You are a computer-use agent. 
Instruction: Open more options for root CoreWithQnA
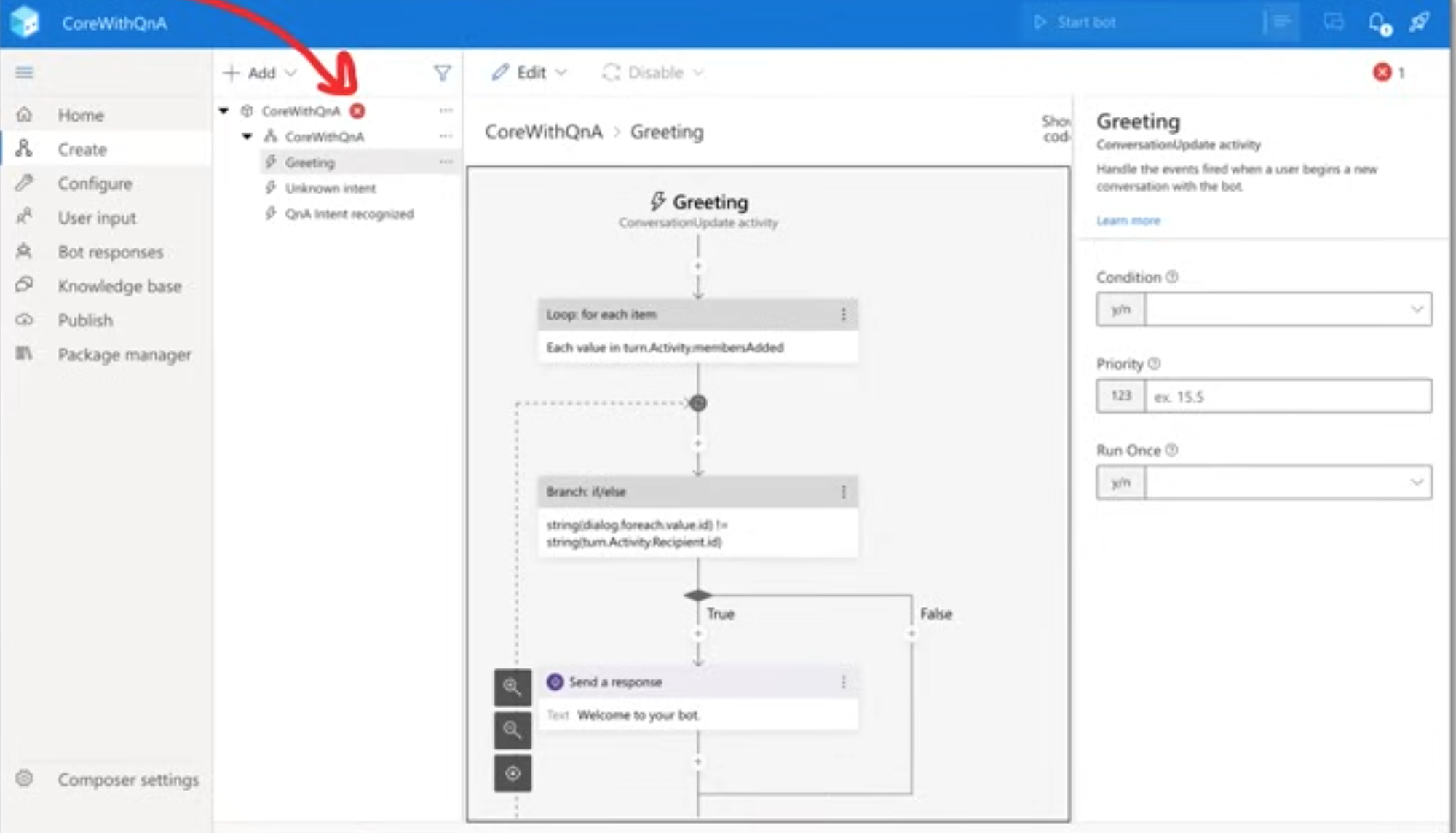[x=446, y=111]
